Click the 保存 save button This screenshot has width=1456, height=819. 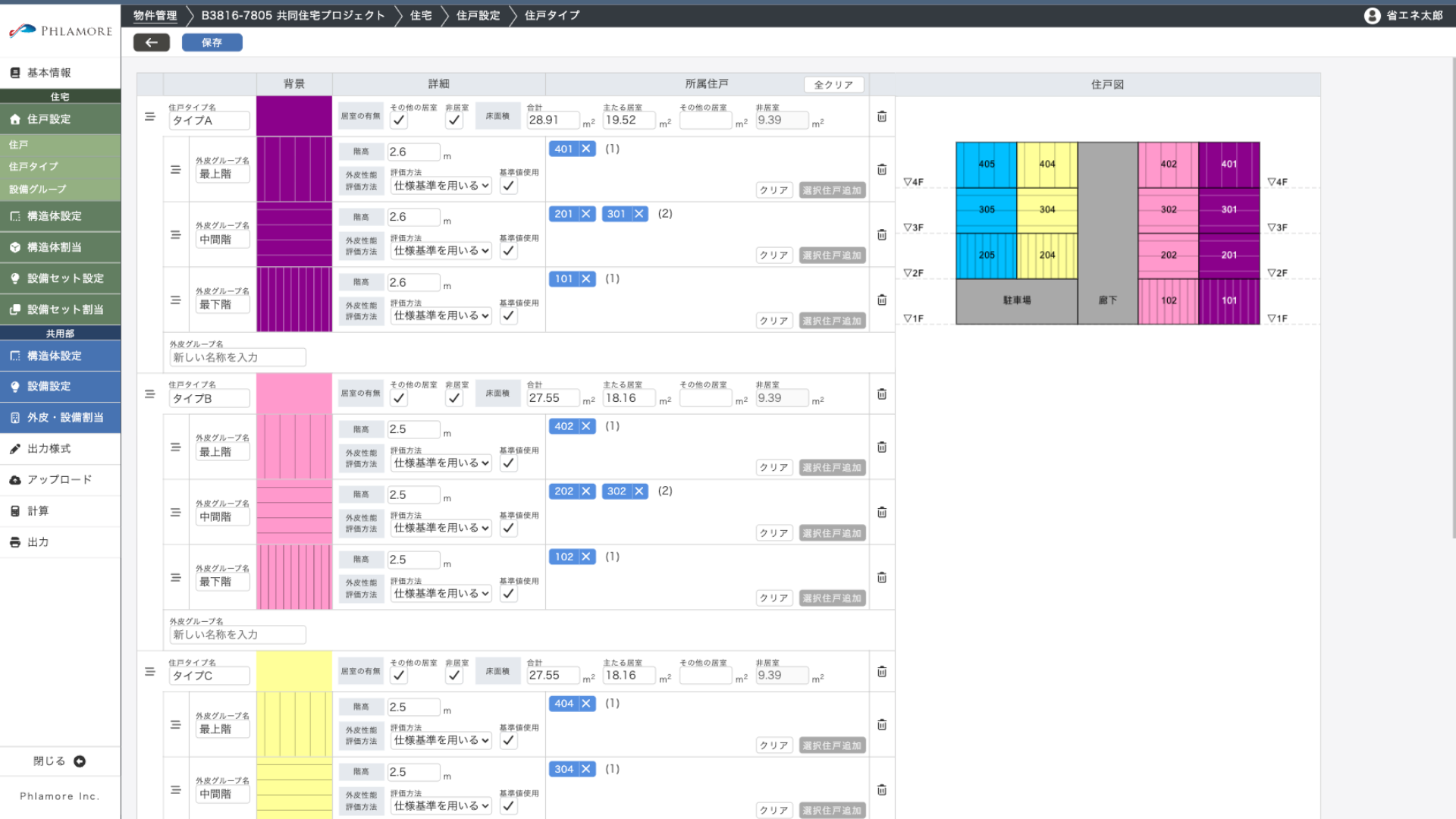coord(212,42)
